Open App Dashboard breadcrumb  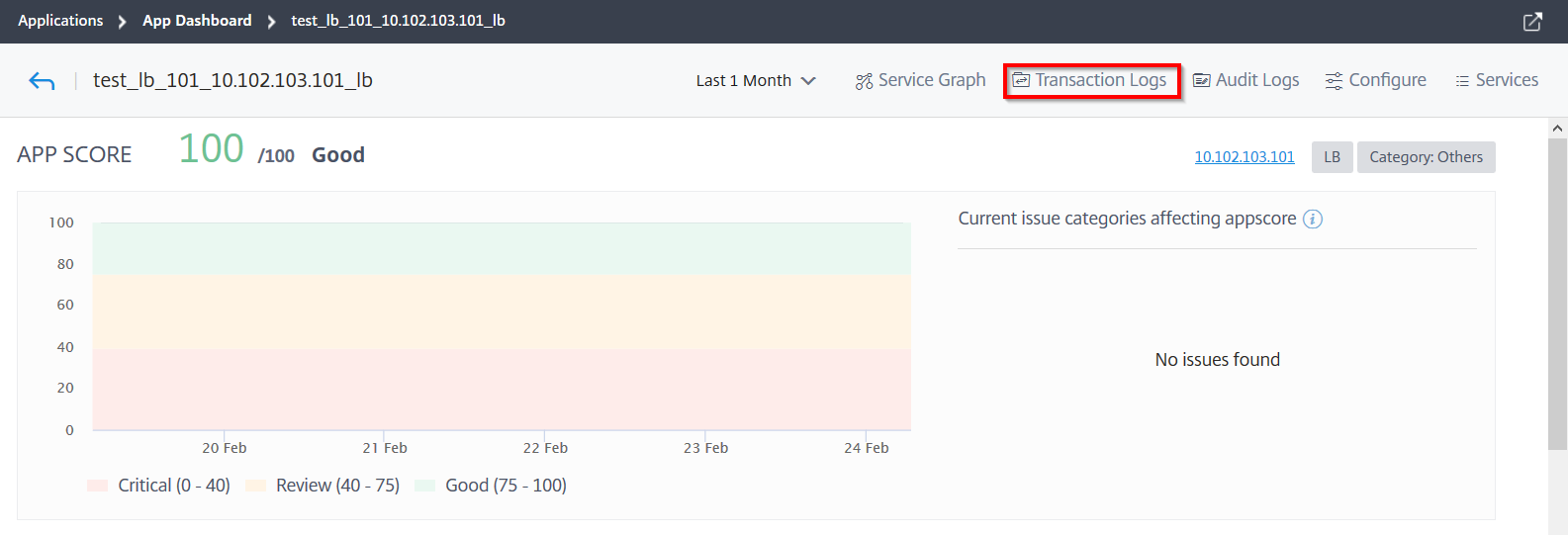point(197,20)
